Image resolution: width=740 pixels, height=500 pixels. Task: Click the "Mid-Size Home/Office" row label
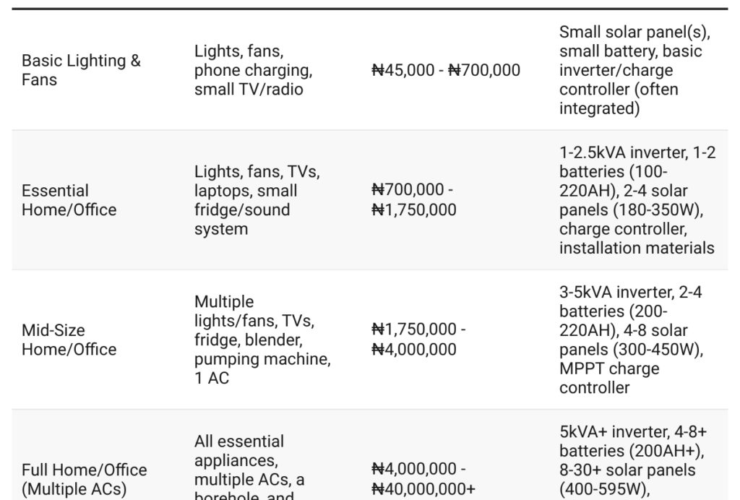[x=69, y=339]
